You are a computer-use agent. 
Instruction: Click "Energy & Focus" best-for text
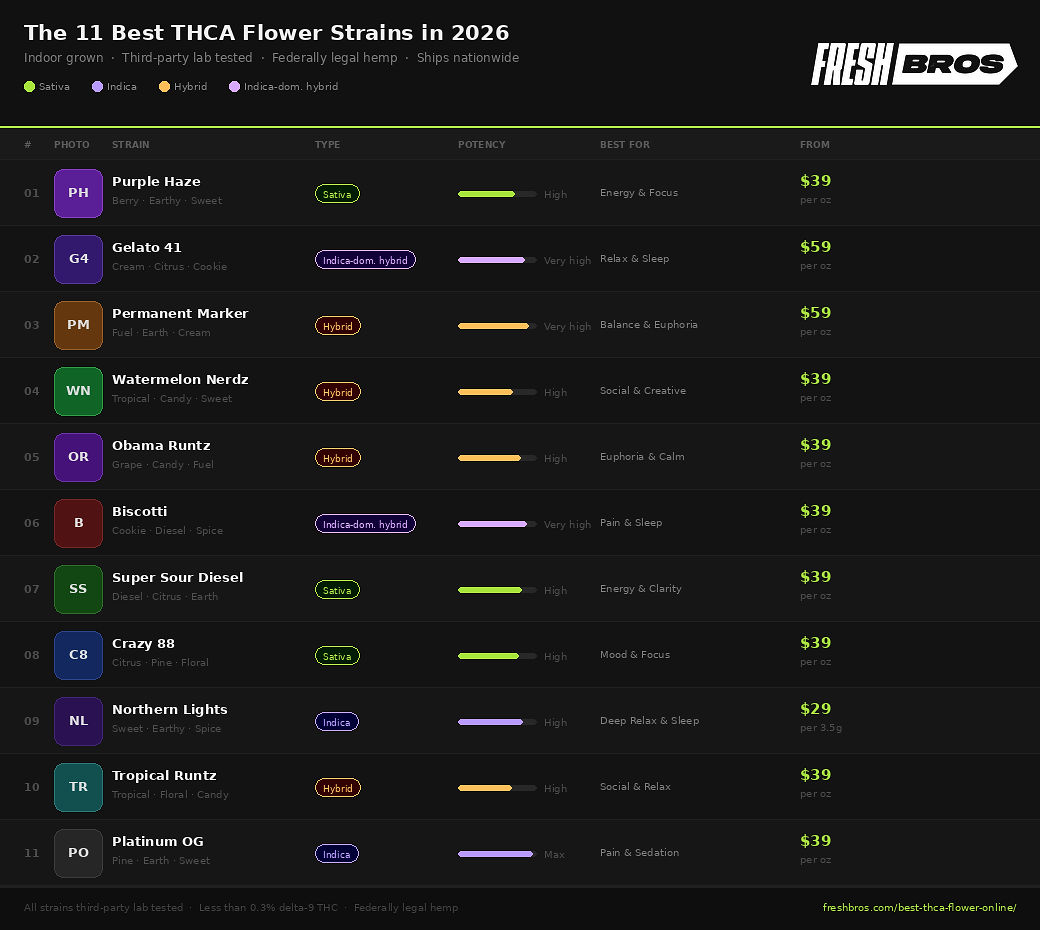[639, 192]
